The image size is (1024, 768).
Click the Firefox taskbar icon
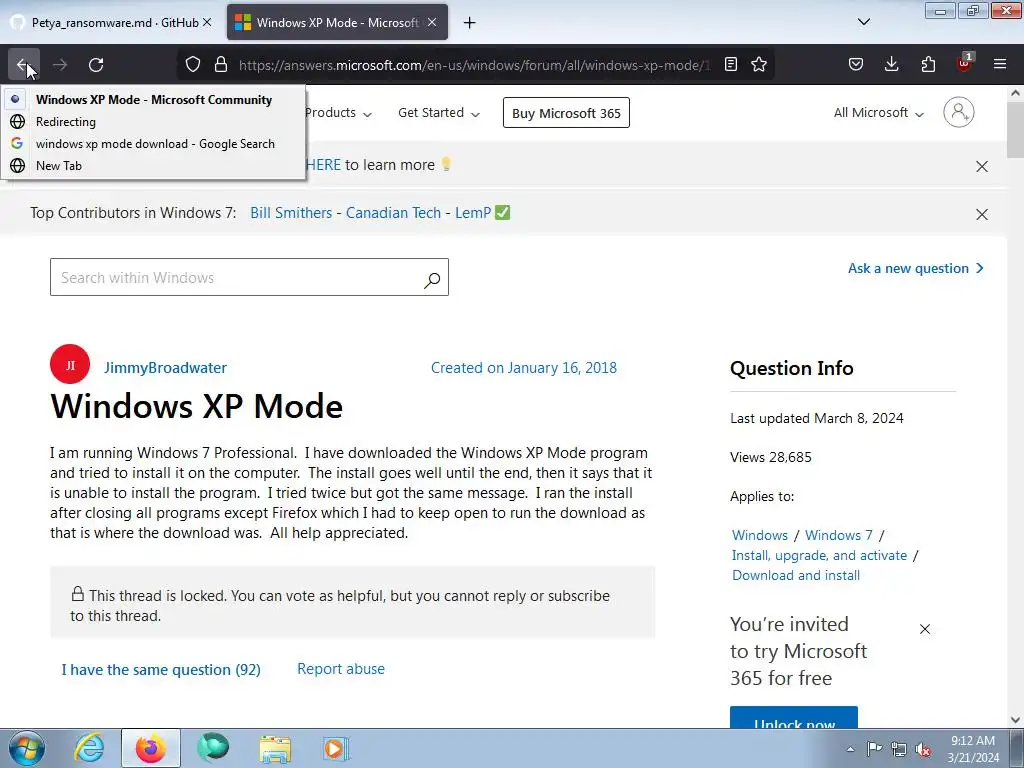click(150, 748)
